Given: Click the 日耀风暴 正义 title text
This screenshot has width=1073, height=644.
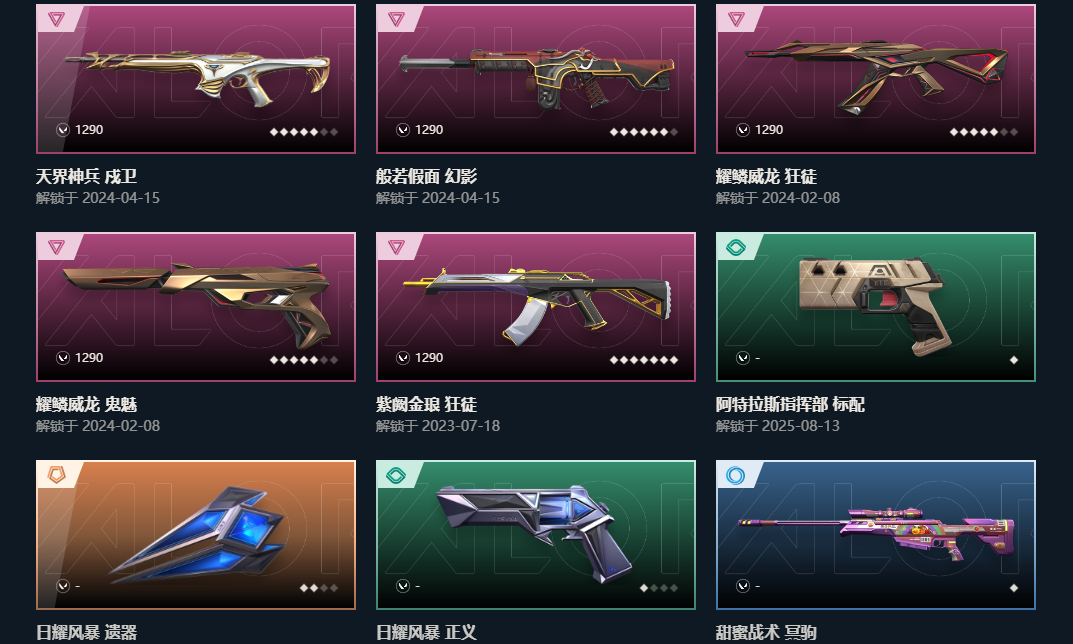Looking at the screenshot, I should pyautogui.click(x=426, y=632).
